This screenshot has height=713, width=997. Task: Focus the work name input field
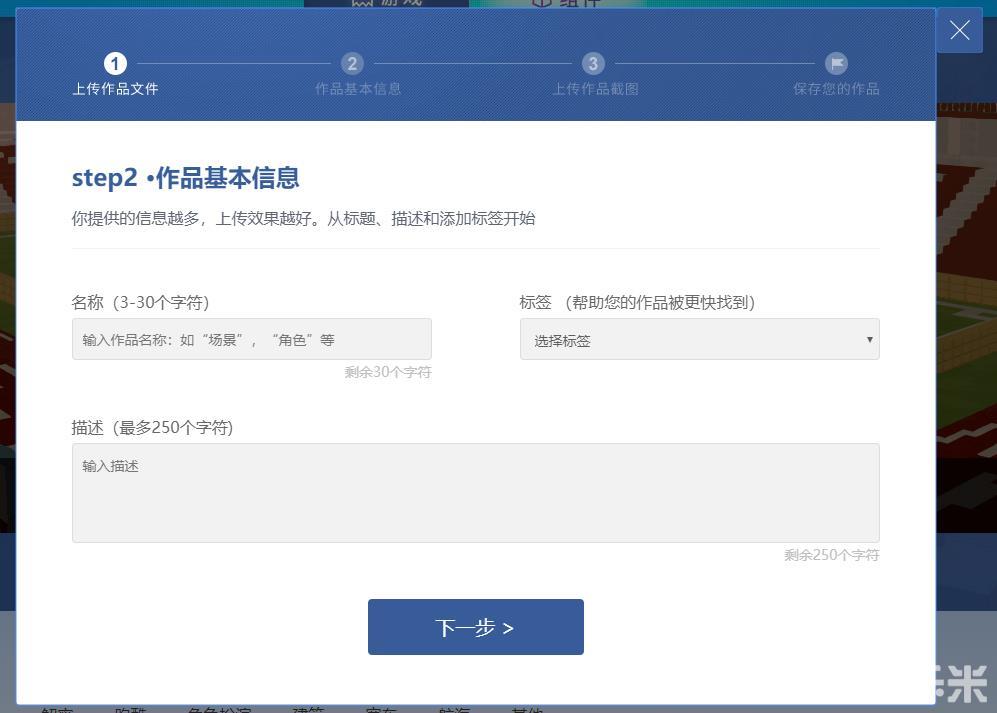click(252, 339)
